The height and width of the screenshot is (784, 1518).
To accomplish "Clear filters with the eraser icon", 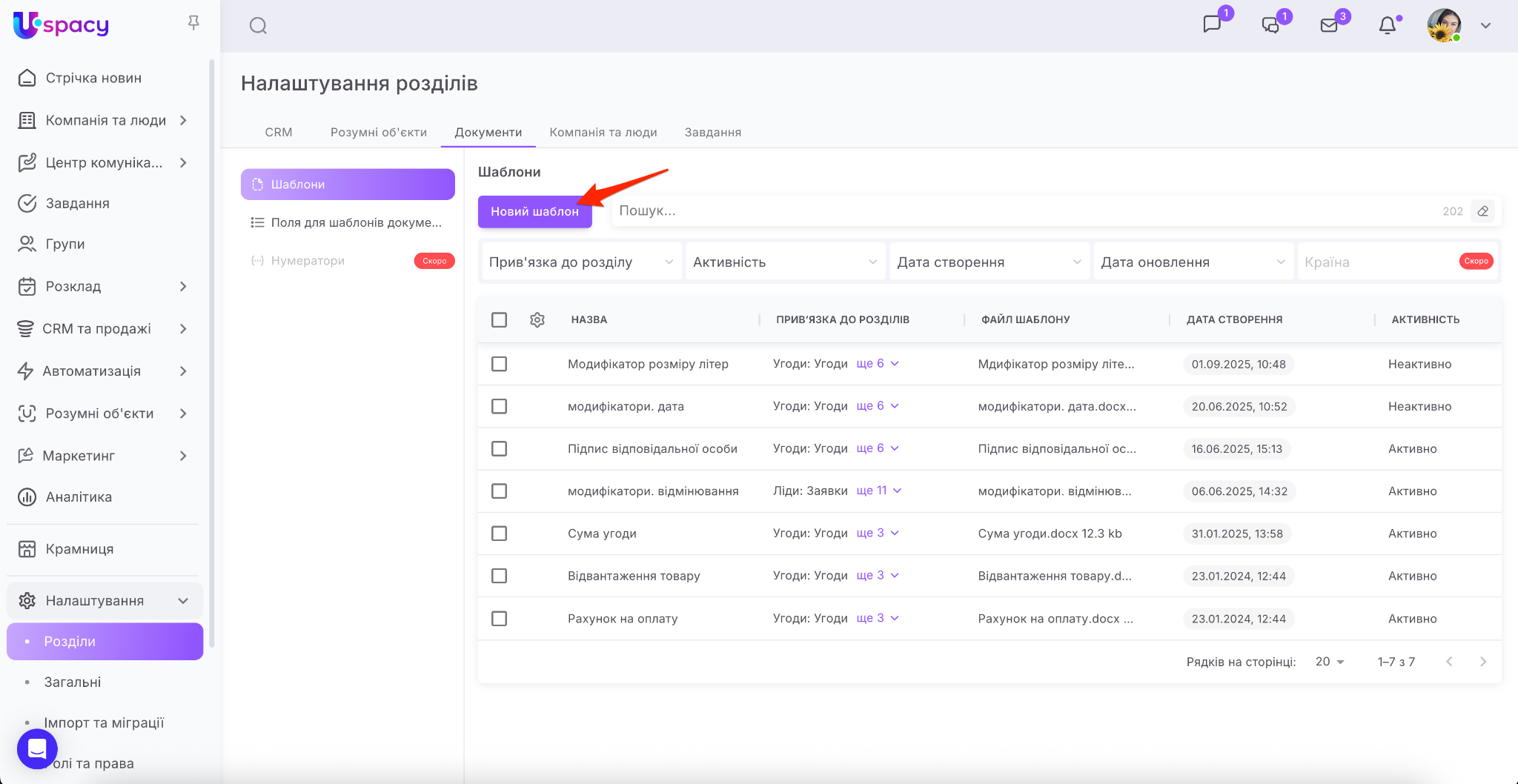I will [x=1482, y=211].
